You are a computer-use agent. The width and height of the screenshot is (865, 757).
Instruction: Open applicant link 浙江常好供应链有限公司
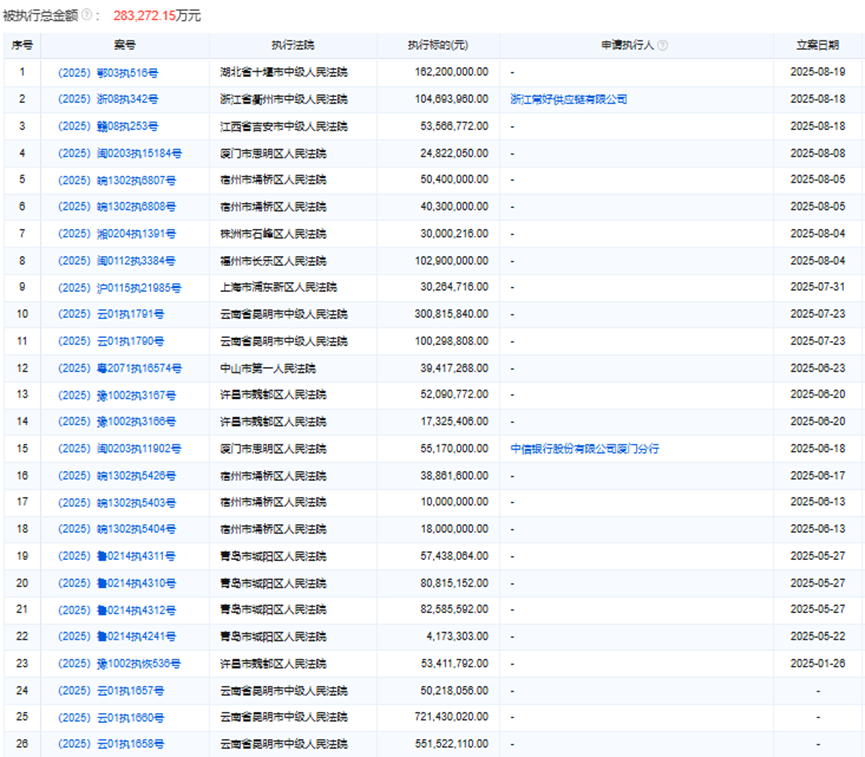coord(568,99)
